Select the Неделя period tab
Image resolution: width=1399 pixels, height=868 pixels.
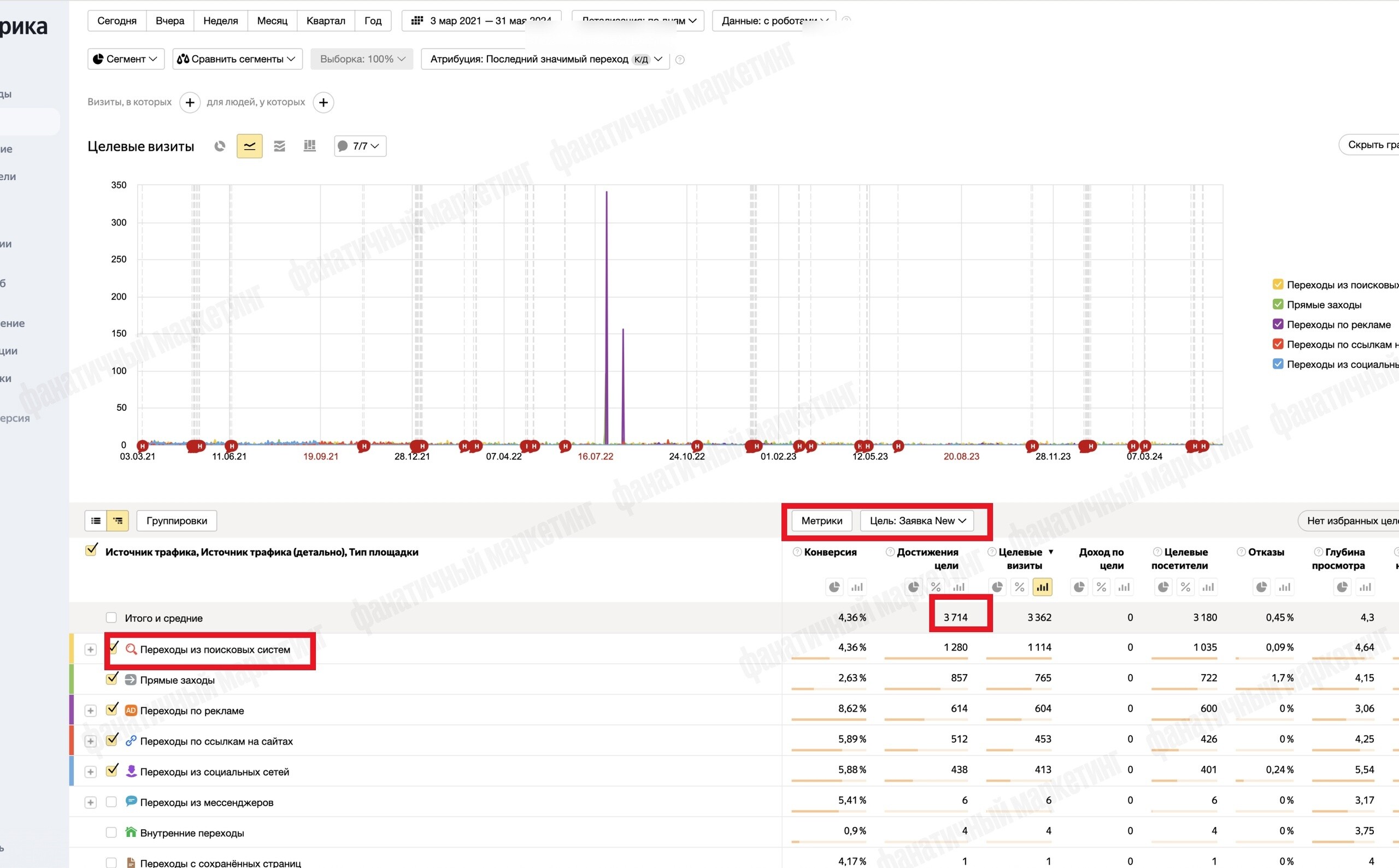tap(221, 21)
